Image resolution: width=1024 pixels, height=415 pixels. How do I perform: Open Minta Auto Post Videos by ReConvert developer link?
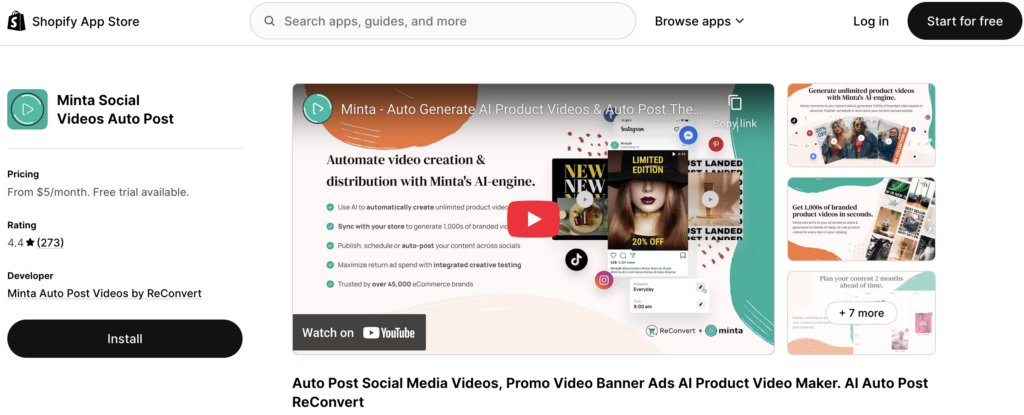point(104,293)
